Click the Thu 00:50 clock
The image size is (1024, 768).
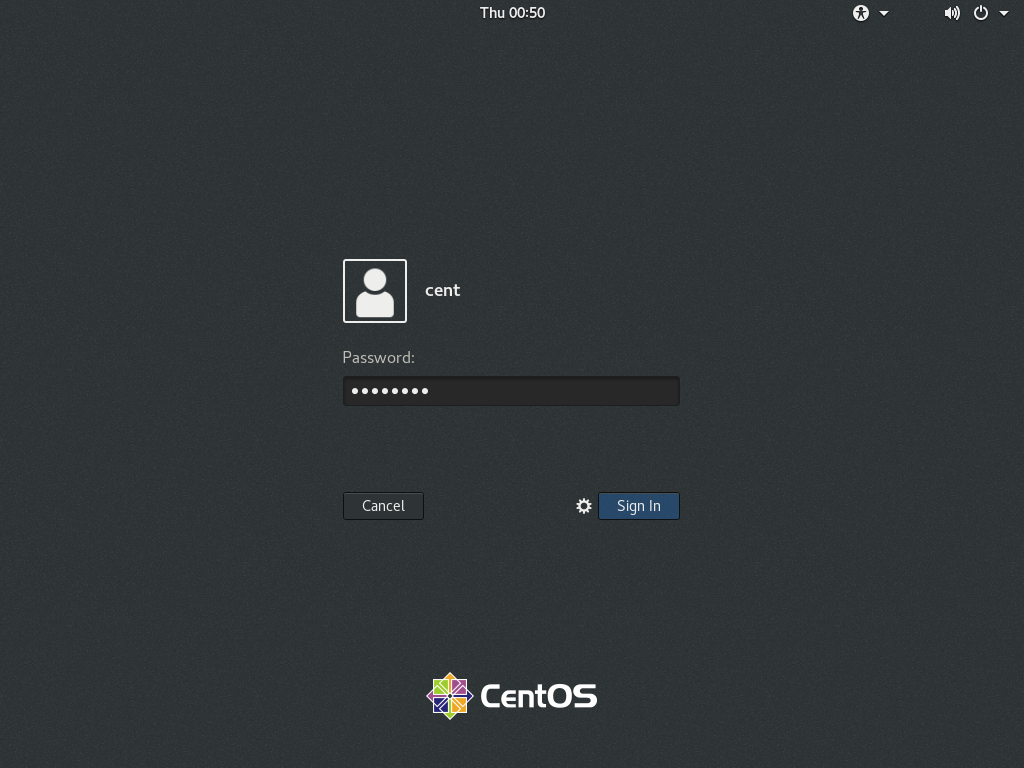(511, 13)
